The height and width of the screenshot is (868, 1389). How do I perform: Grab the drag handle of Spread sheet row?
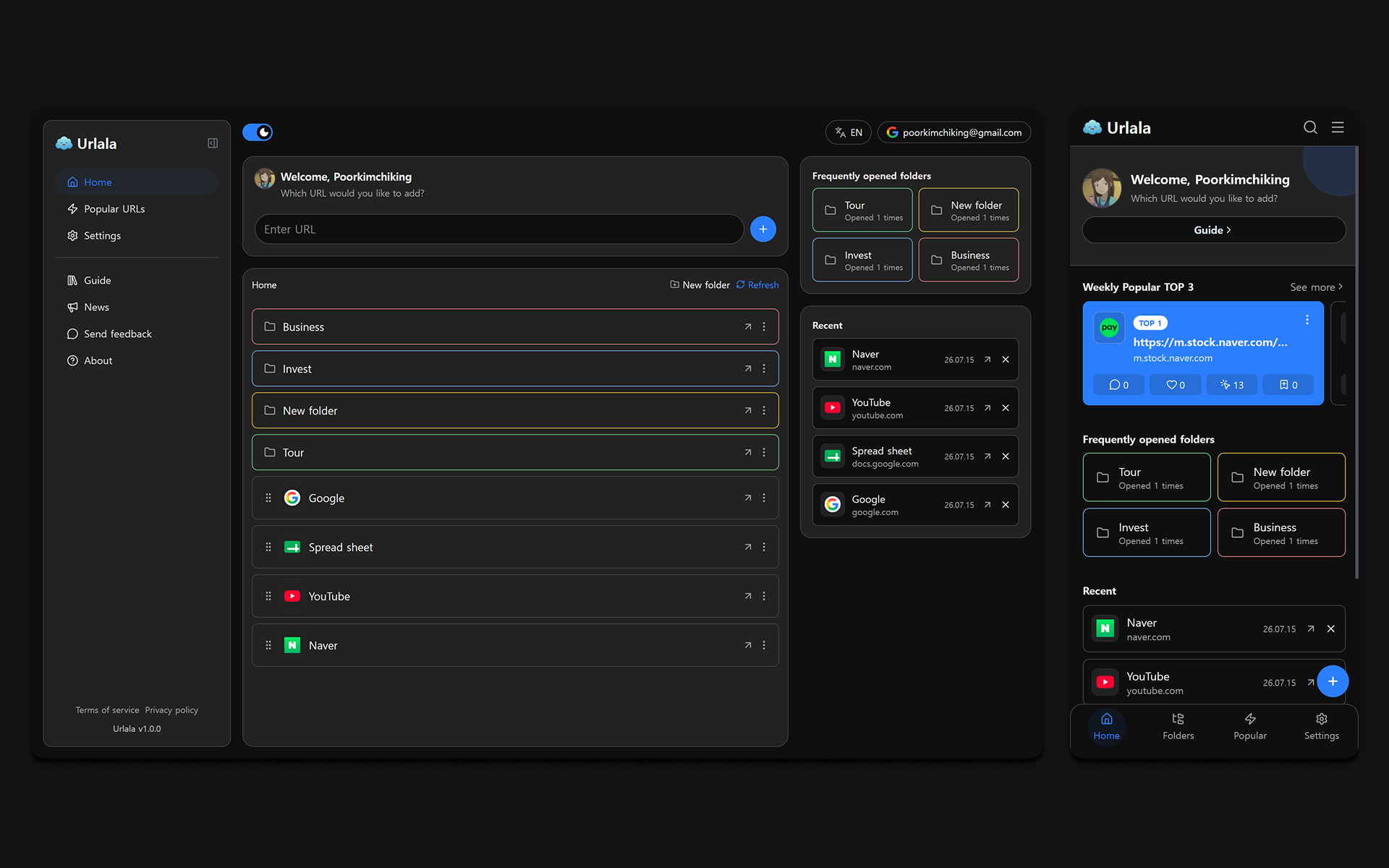268,548
